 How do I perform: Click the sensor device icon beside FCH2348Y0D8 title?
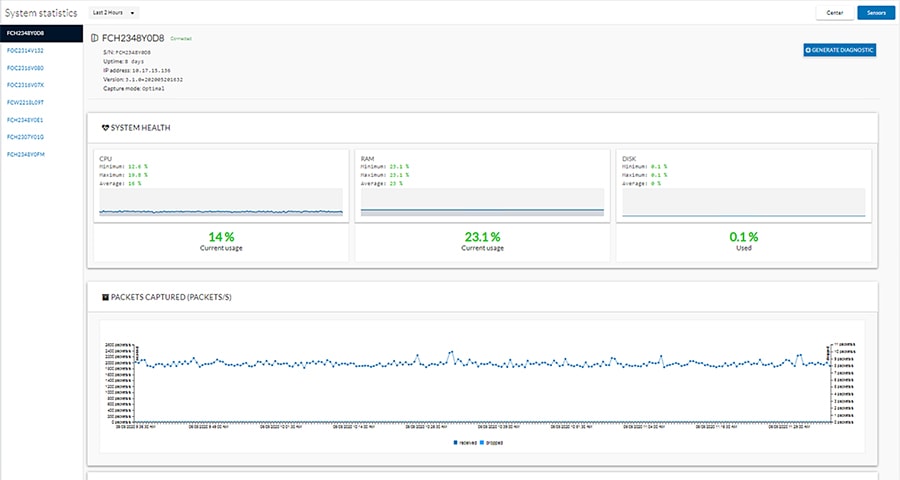point(95,38)
